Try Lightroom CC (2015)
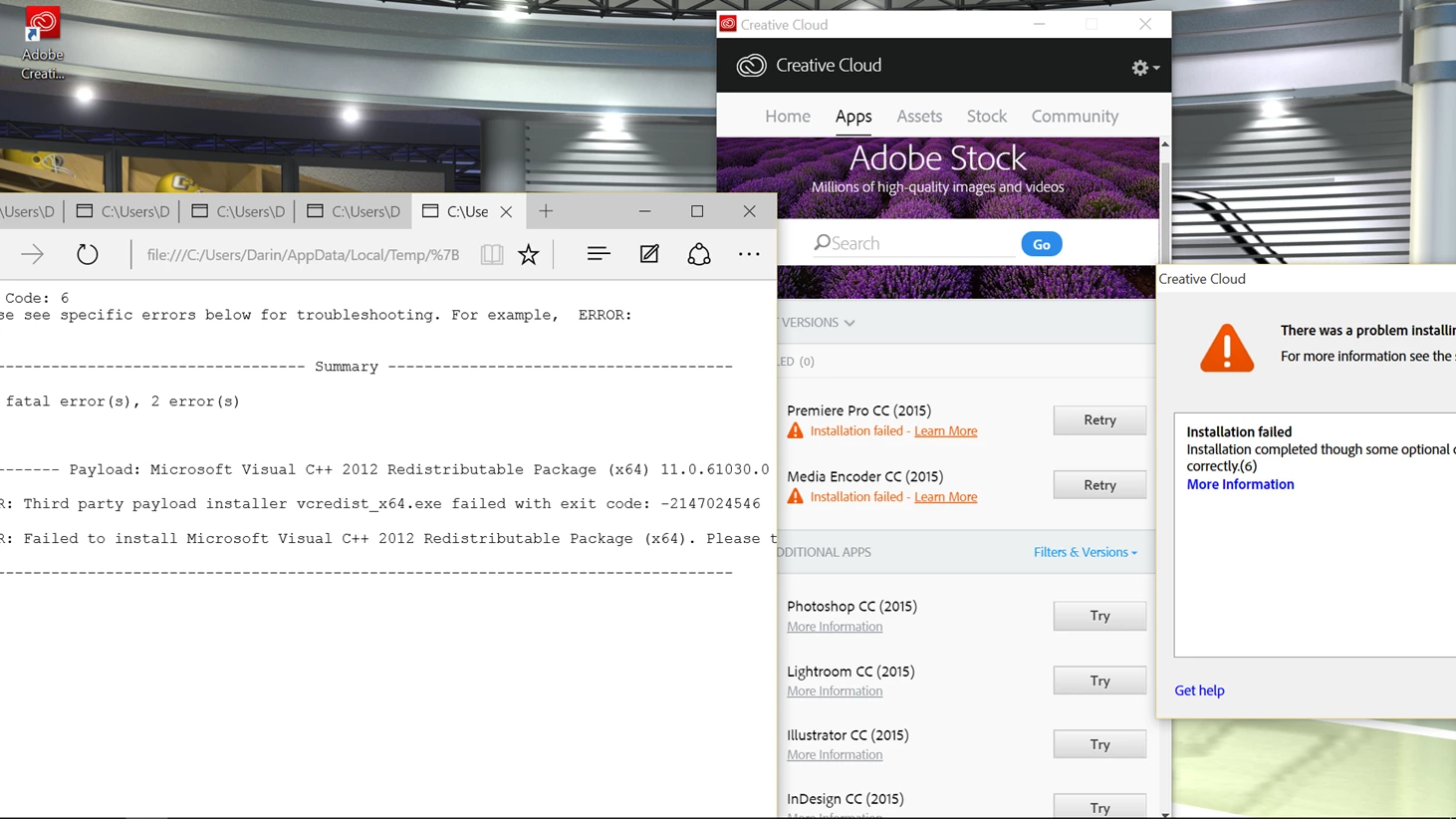The image size is (1456, 819). [x=1099, y=681]
